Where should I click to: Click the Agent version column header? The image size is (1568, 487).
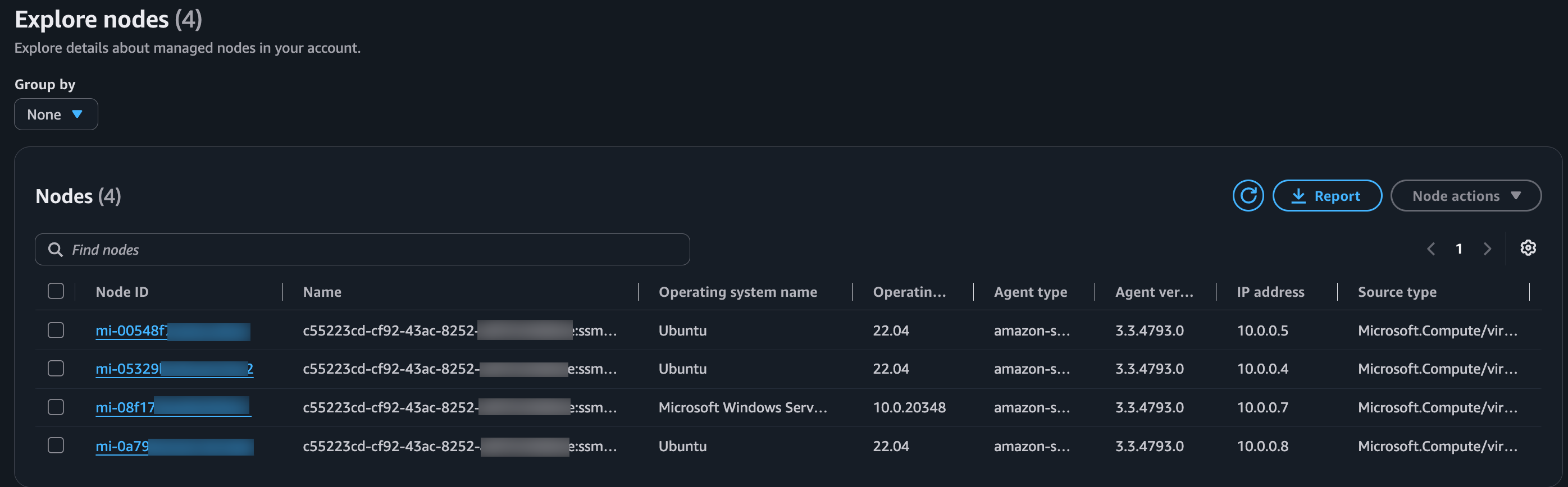tap(1154, 292)
